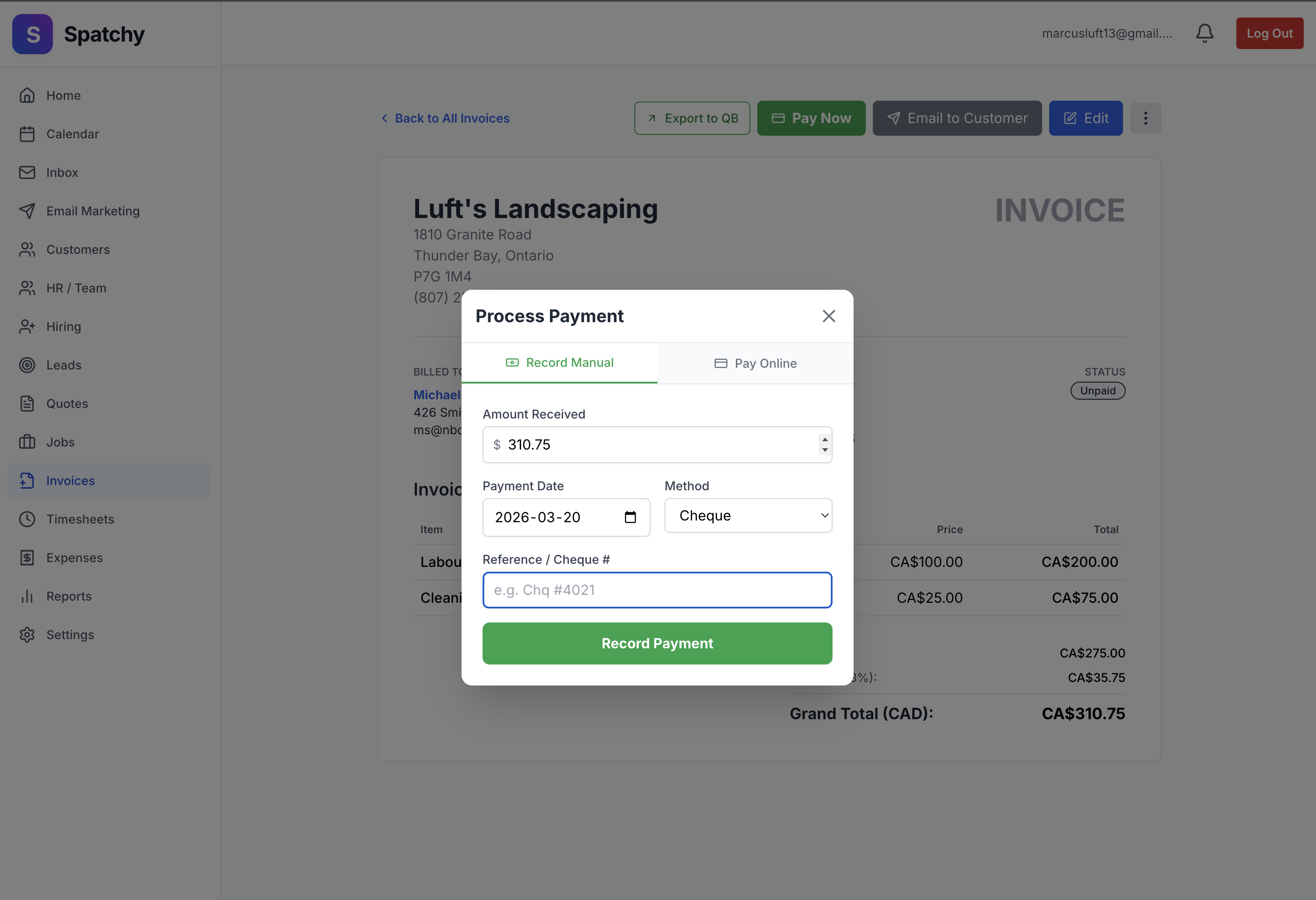This screenshot has height=900, width=1316.
Task: Click the CA$275.00 subtotal value
Action: click(x=1092, y=653)
